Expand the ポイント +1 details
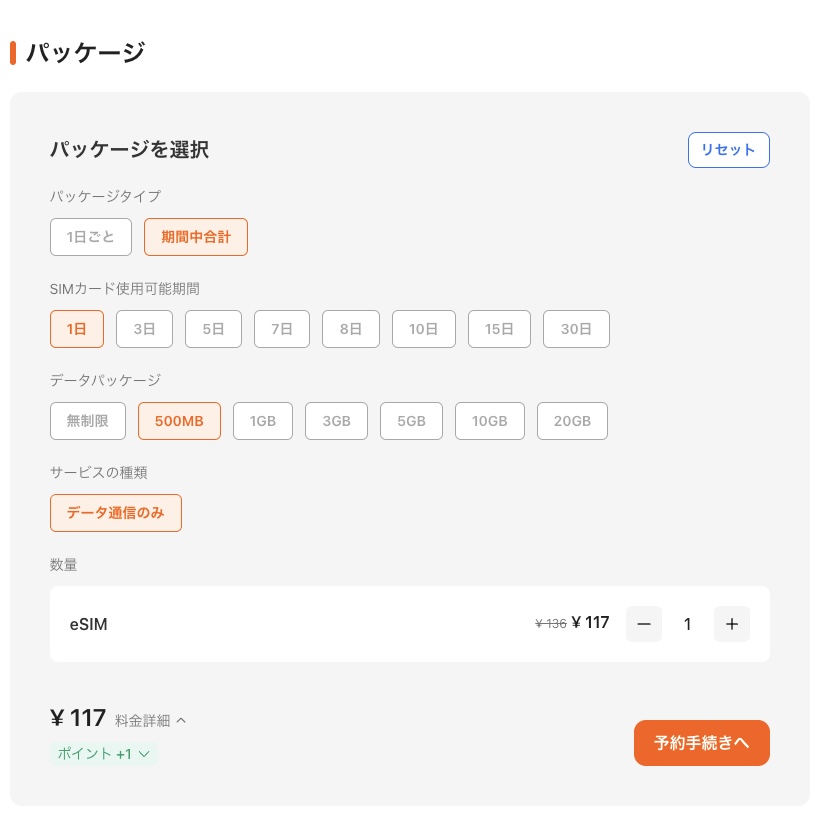Image resolution: width=819 pixels, height=819 pixels. 103,754
